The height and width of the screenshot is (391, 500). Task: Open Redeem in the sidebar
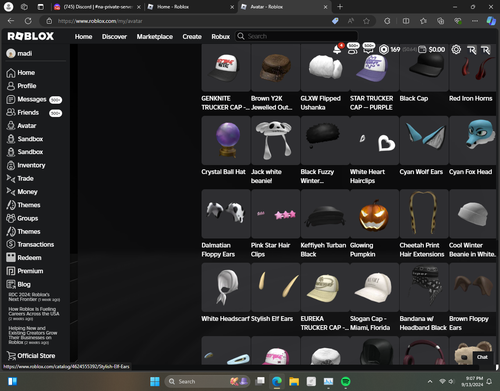(x=24, y=258)
